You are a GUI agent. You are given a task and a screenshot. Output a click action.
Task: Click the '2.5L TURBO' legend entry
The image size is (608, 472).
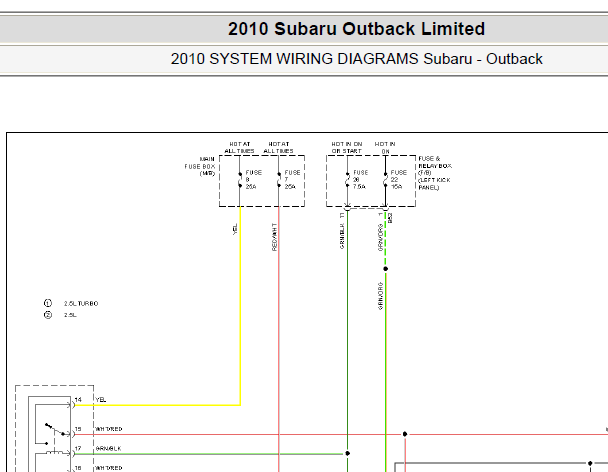[81, 303]
